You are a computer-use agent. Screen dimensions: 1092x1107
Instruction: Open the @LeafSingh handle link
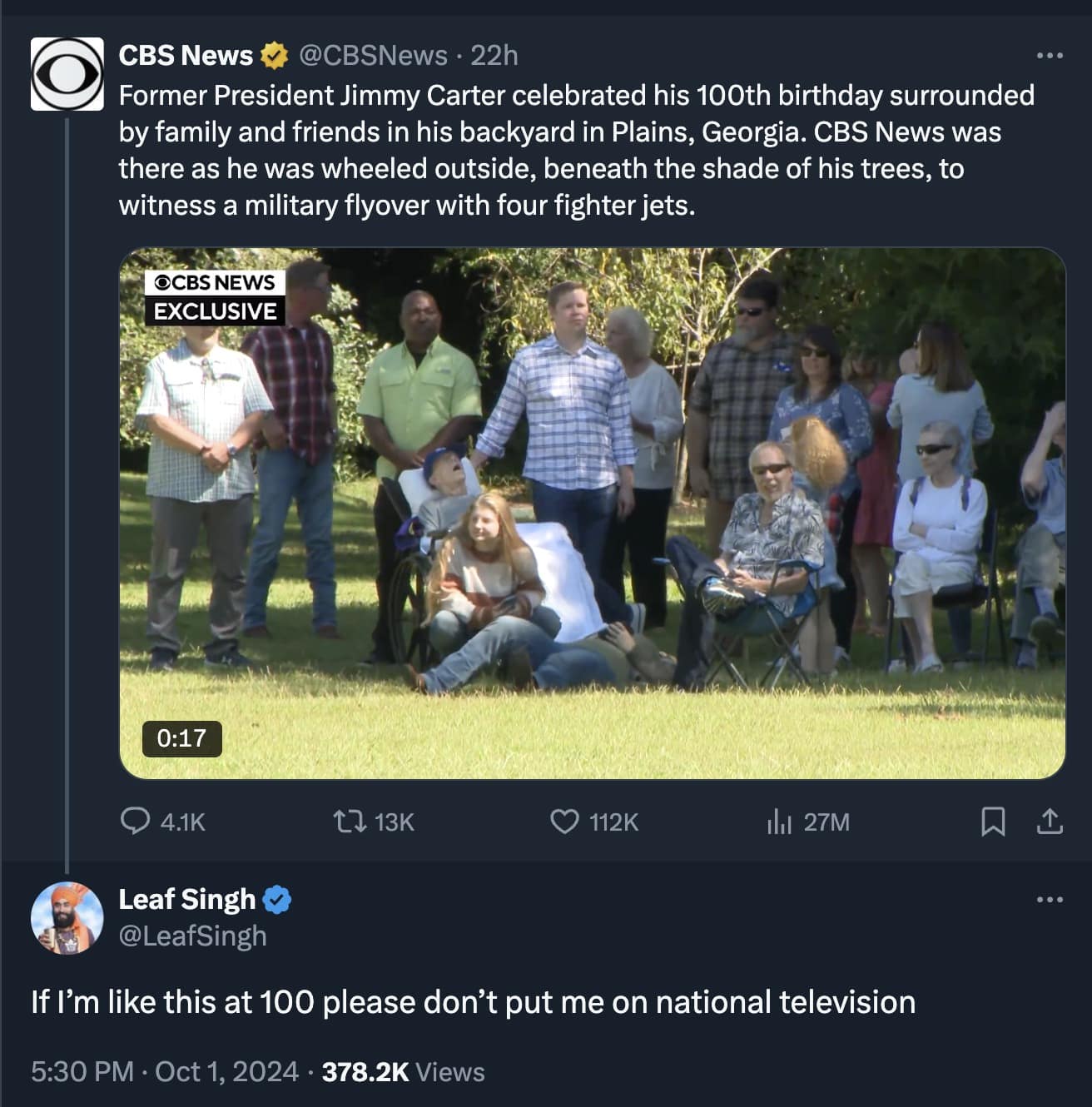193,936
